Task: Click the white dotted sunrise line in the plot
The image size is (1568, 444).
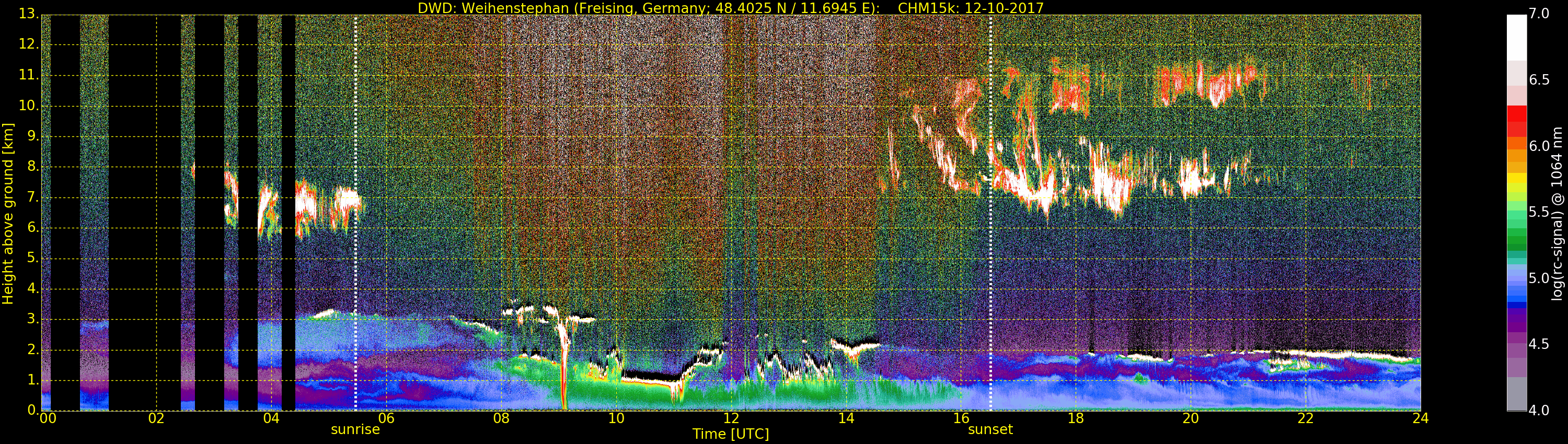Action: (355, 213)
